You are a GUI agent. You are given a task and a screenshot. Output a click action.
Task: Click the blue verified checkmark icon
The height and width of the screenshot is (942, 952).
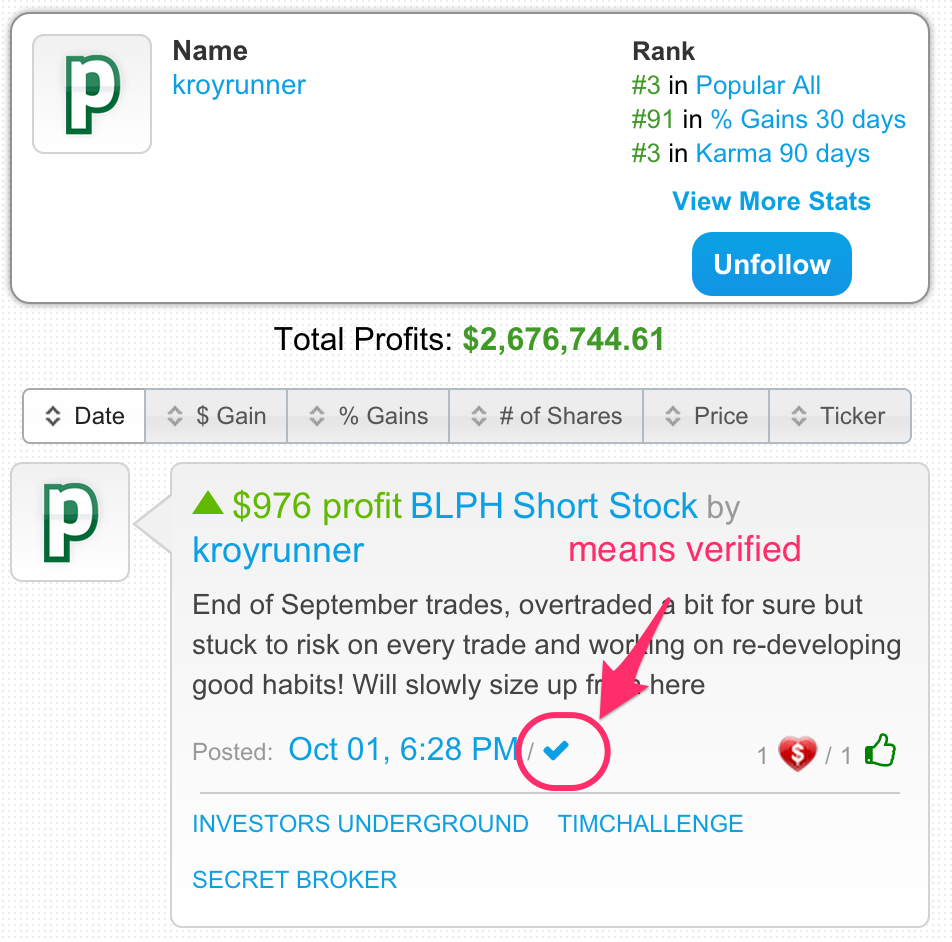[x=556, y=750]
